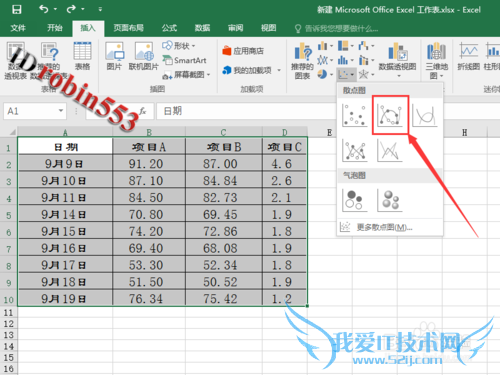Screen dimensions: 500x375
Task: Open SmartArt graphic dialog
Action: (184, 60)
